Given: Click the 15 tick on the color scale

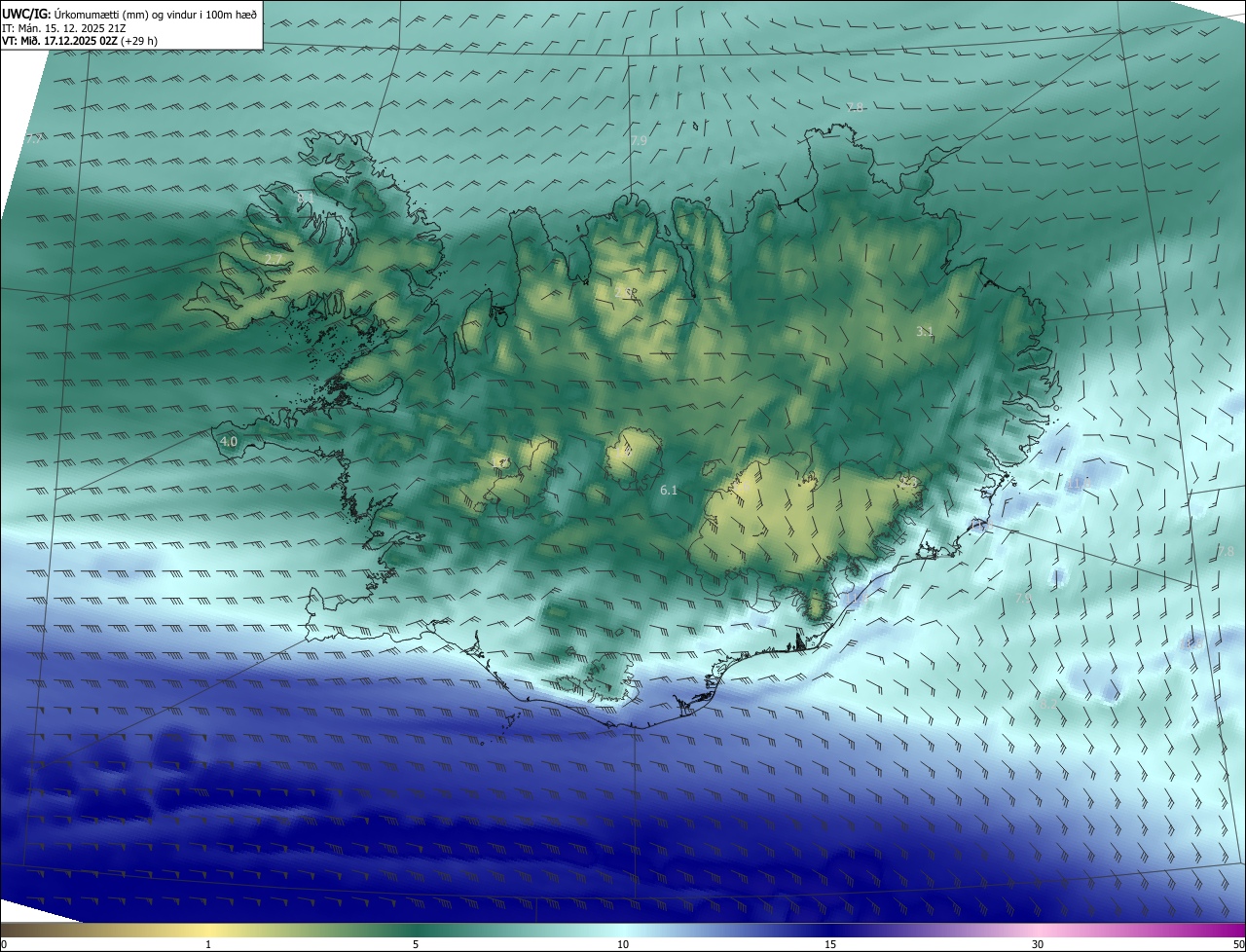Looking at the screenshot, I should (x=830, y=944).
